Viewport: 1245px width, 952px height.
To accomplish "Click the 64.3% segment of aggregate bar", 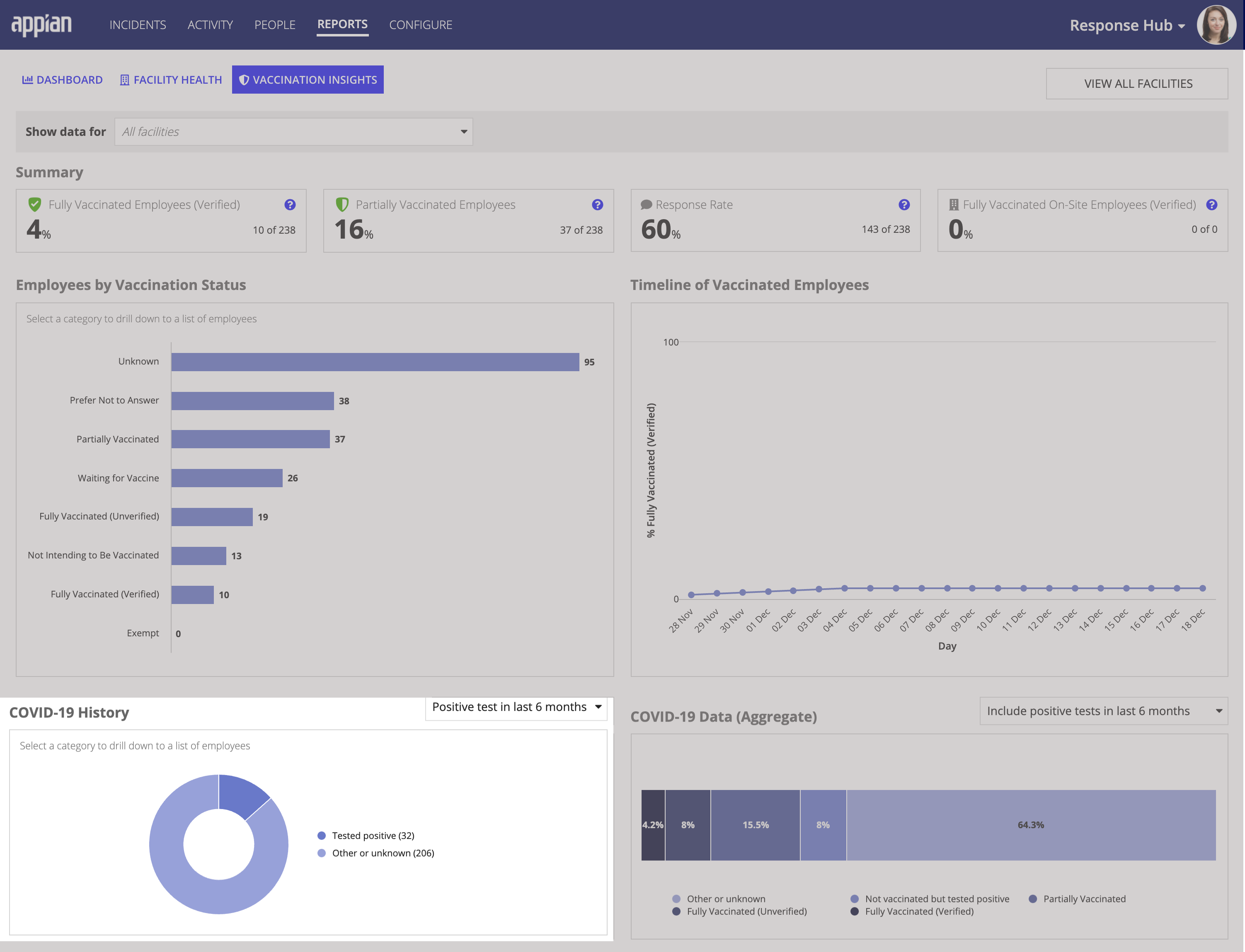I will tap(1031, 826).
